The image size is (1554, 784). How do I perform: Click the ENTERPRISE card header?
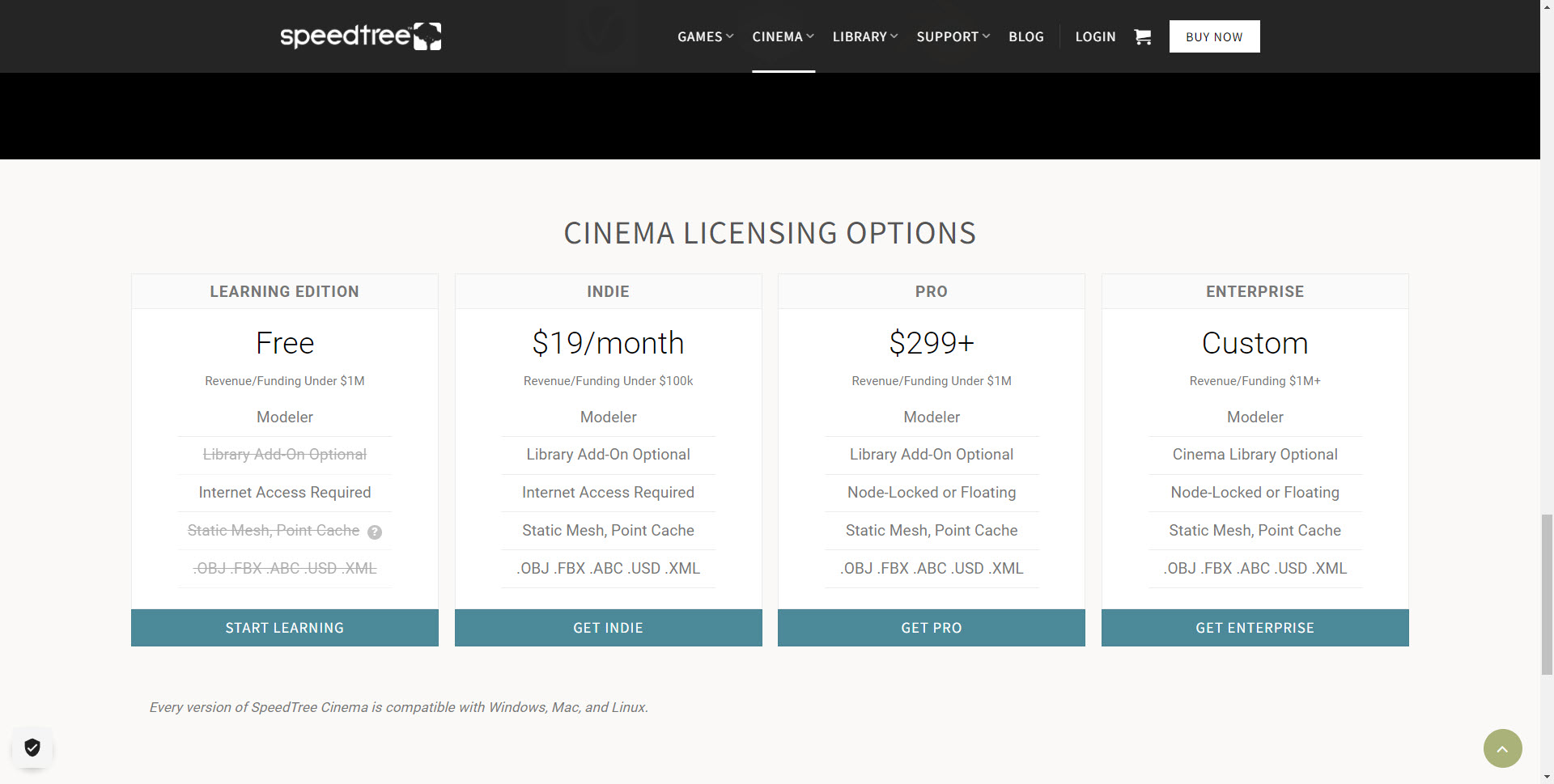(1255, 291)
